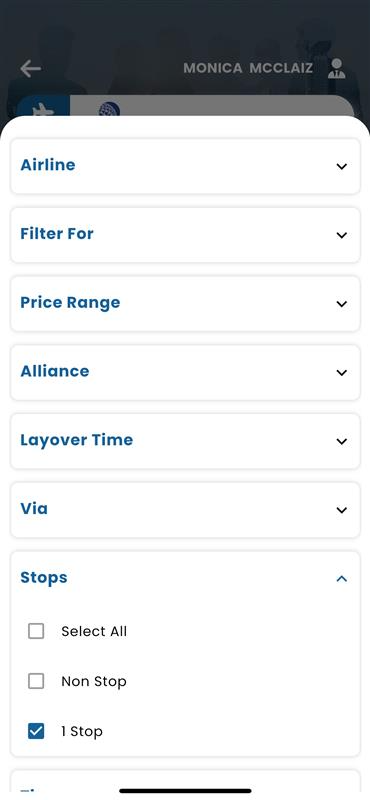Expand the Airline chevron arrow
This screenshot has width=370, height=800.
[x=341, y=166]
